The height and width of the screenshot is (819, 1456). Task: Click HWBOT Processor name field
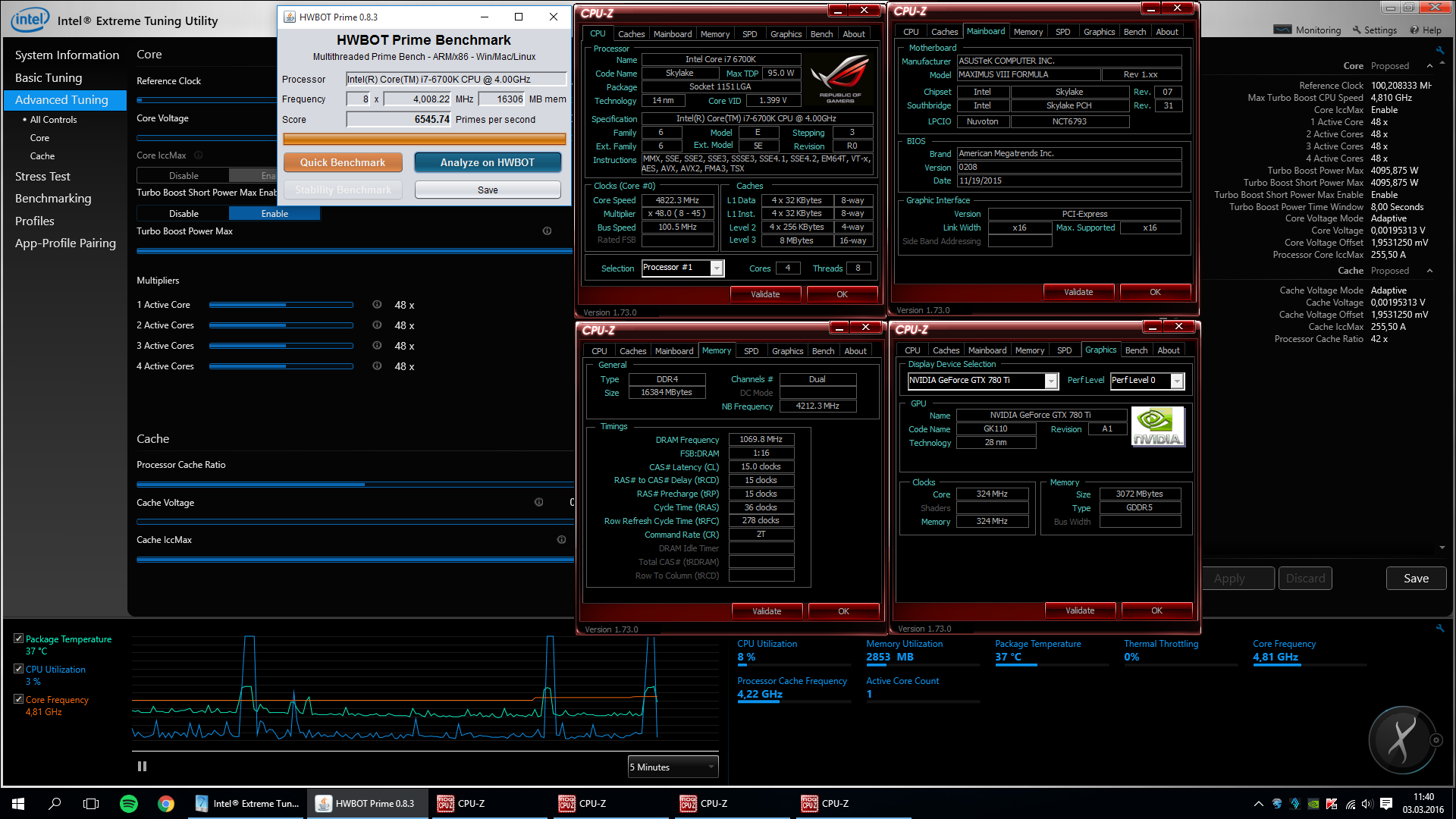(x=456, y=79)
